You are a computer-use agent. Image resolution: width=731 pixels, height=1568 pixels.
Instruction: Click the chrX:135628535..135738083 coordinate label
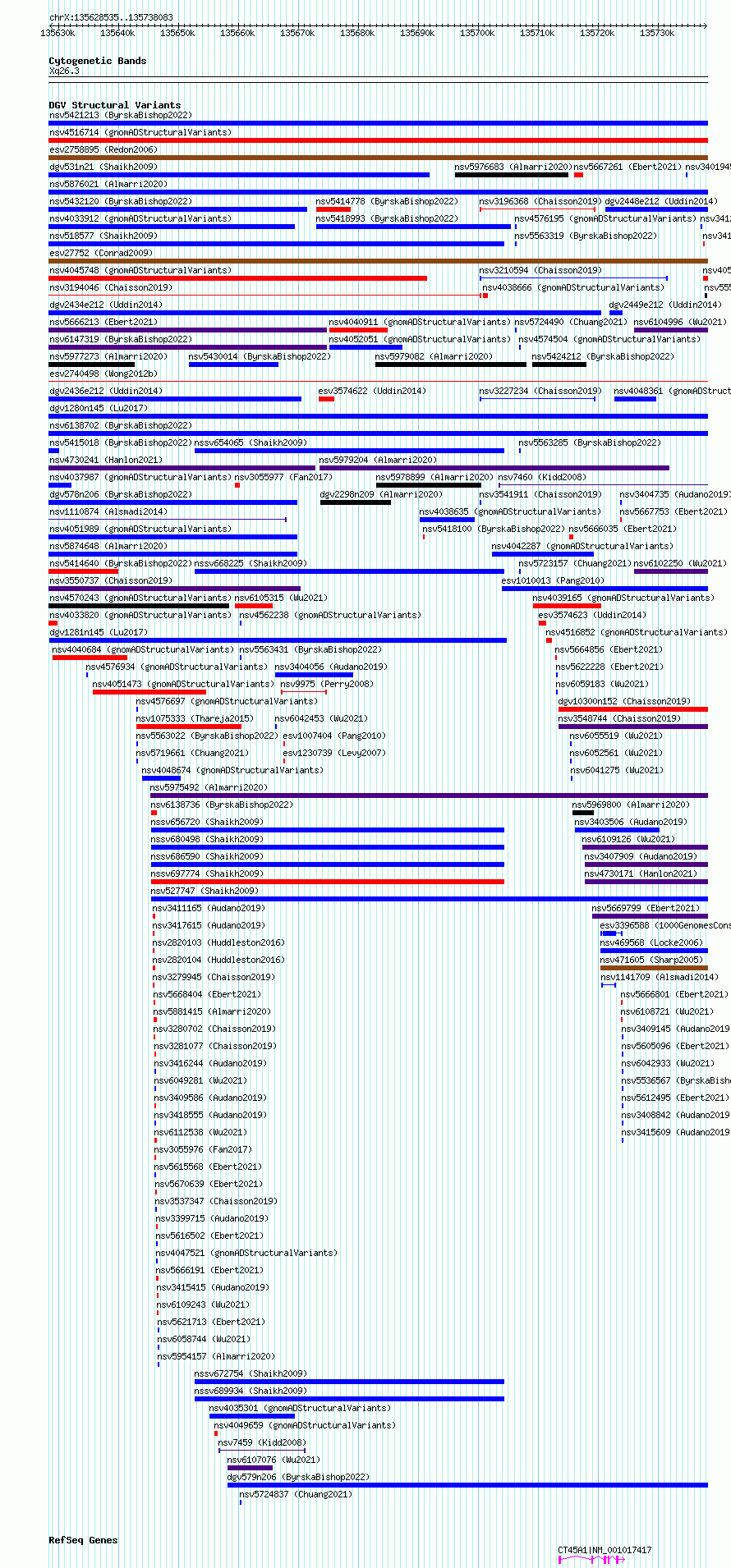(x=111, y=16)
